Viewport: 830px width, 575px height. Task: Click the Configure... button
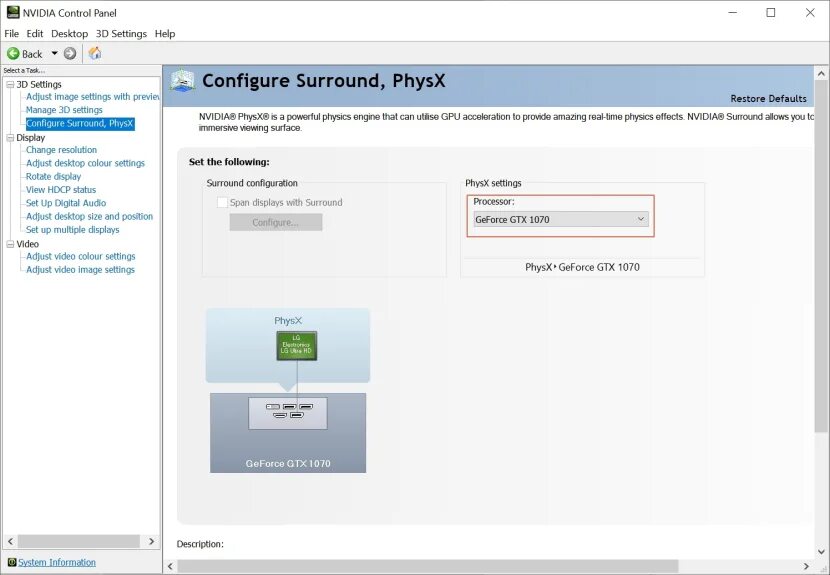coord(276,222)
